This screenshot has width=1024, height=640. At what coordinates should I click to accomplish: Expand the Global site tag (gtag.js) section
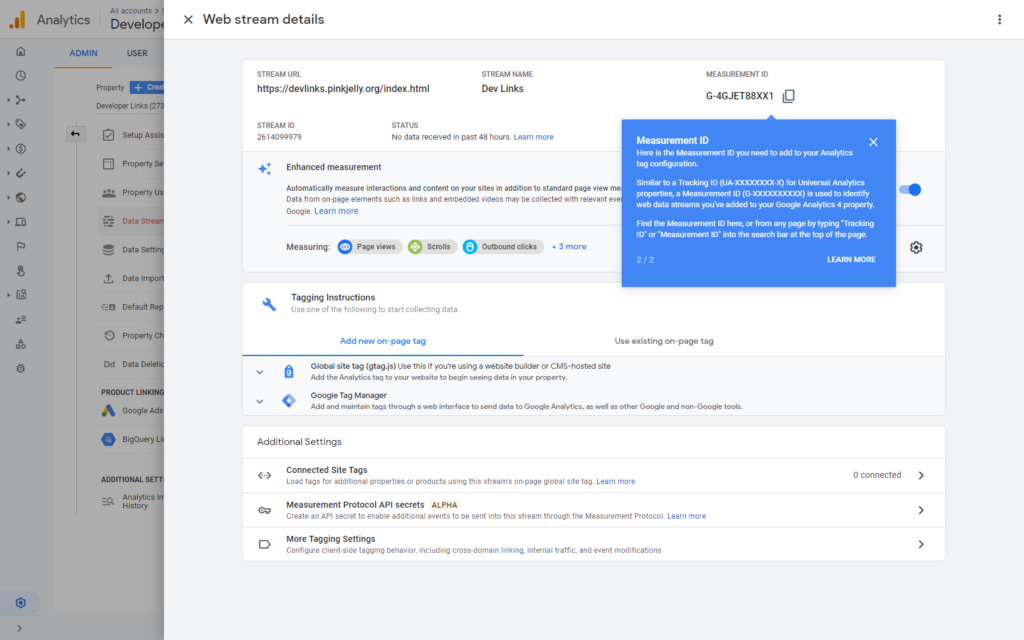(x=260, y=372)
